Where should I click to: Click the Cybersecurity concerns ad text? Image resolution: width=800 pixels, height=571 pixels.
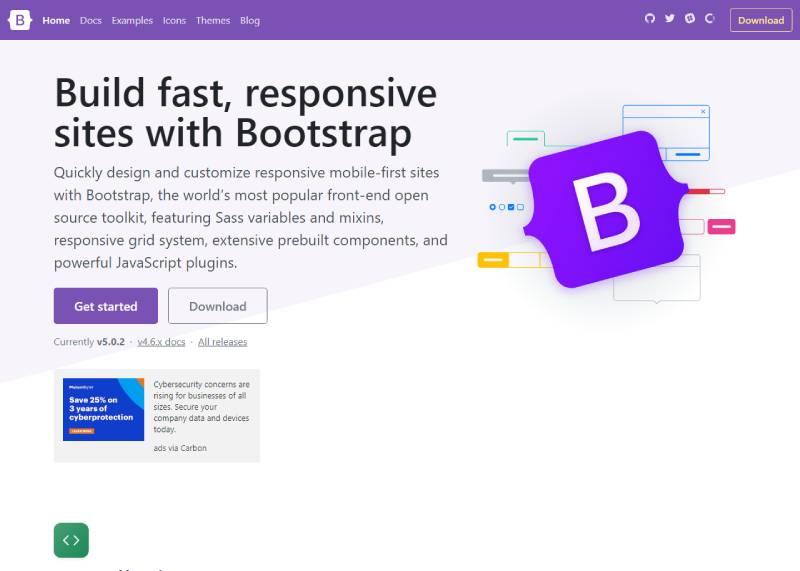click(202, 407)
